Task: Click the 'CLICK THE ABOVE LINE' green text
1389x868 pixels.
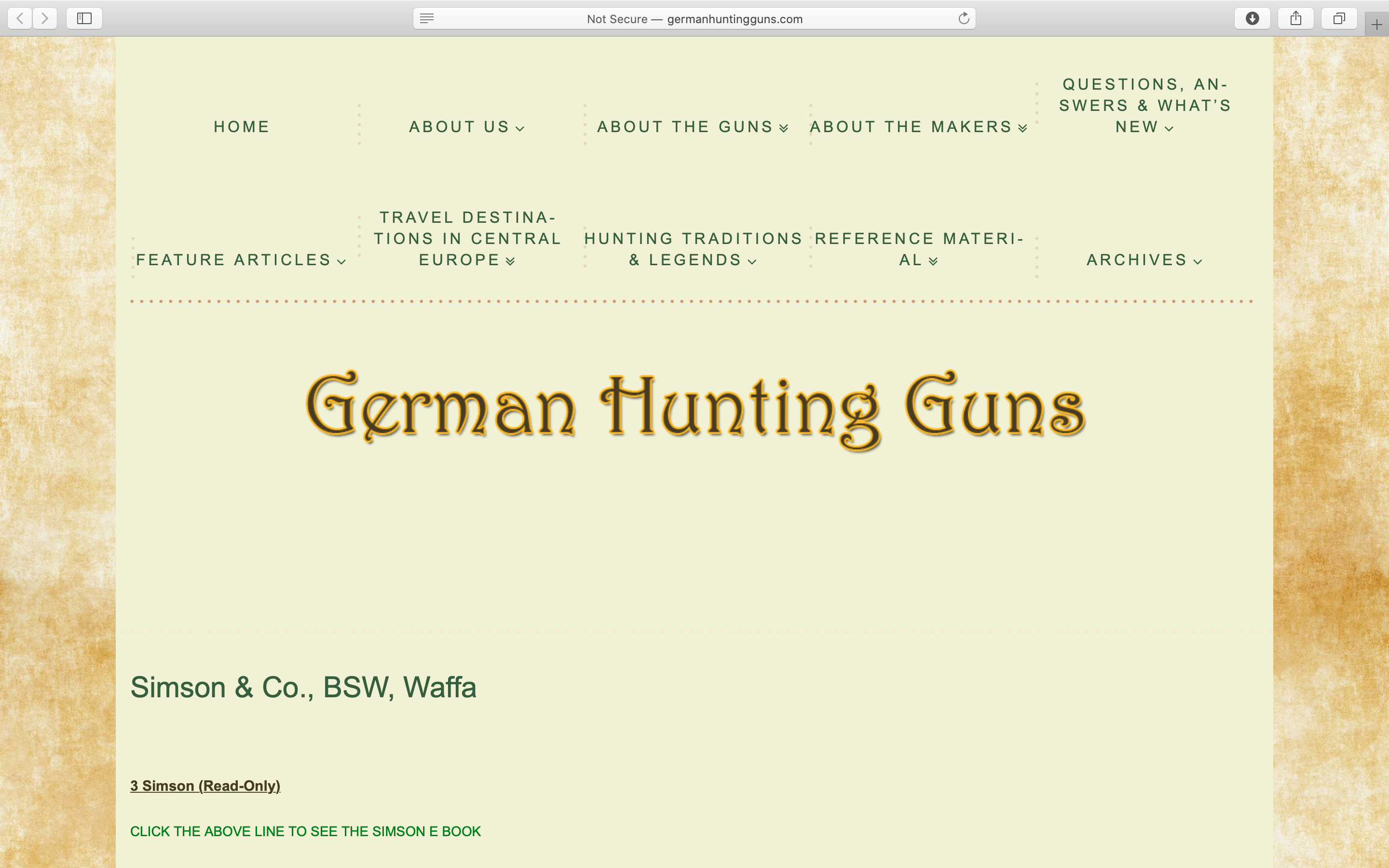Action: pos(305,831)
